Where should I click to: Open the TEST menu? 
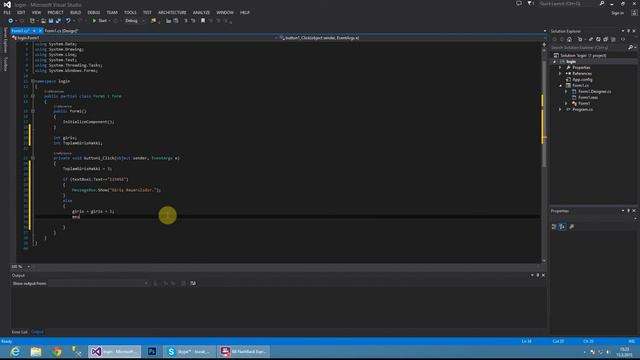click(x=147, y=13)
